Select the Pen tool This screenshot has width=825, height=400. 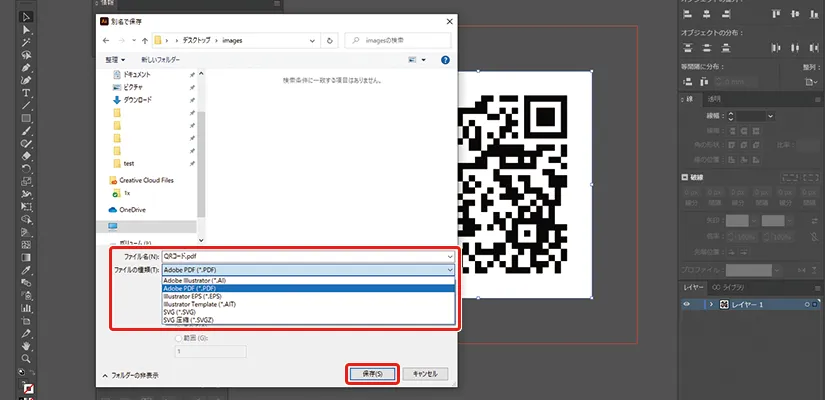[x=26, y=67]
